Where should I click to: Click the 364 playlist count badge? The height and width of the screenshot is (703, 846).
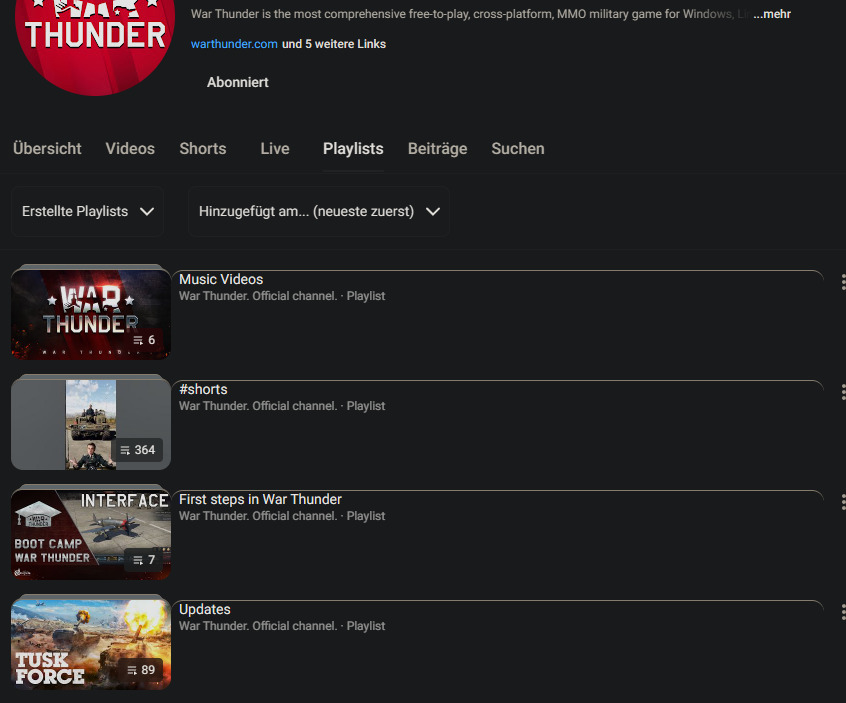(x=138, y=450)
